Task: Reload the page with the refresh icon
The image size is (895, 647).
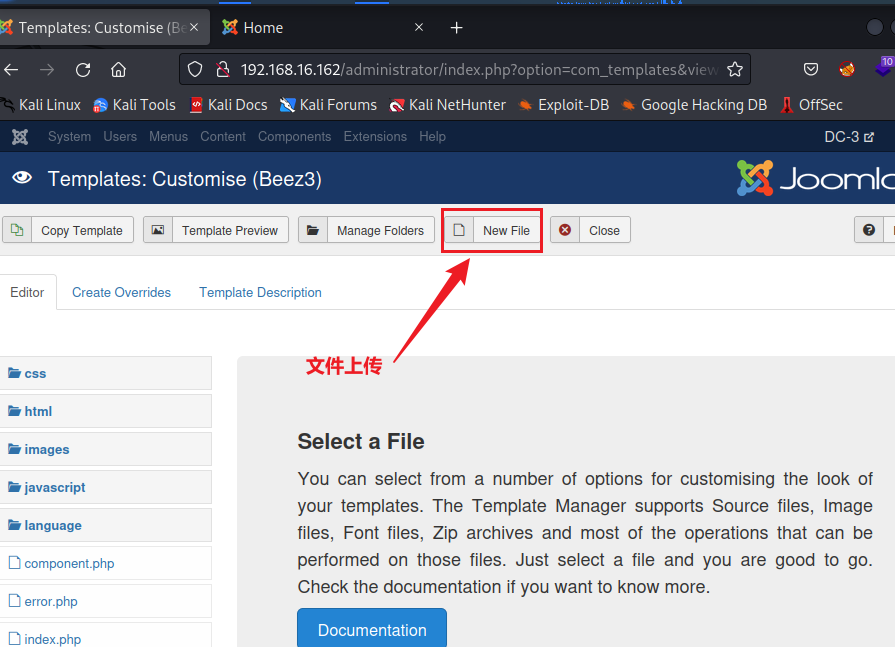Action: 83,70
